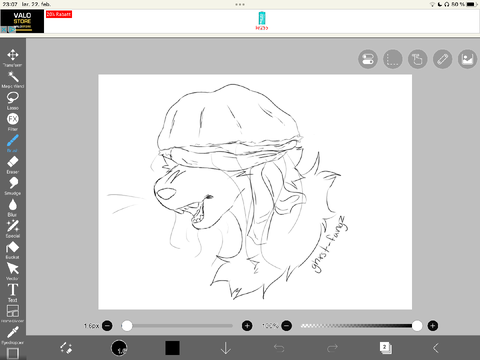This screenshot has width=480, height=360.
Task: Choose the Bucket fill tool
Action: click(x=13, y=250)
